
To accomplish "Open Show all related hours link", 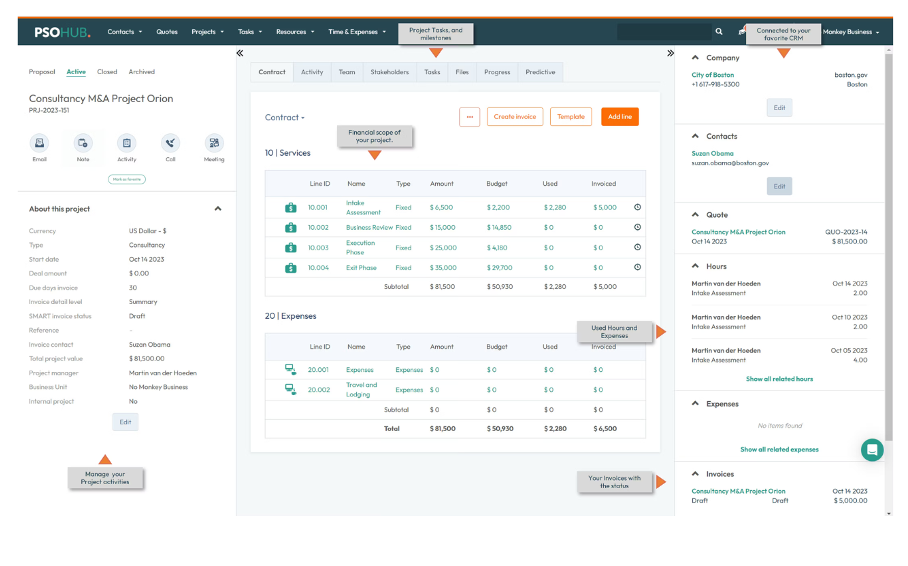I will click(779, 379).
